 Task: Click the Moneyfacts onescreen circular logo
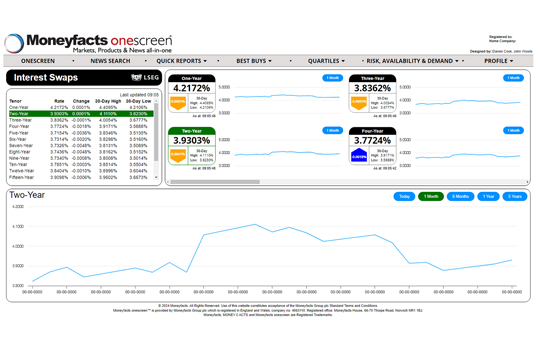(x=14, y=44)
